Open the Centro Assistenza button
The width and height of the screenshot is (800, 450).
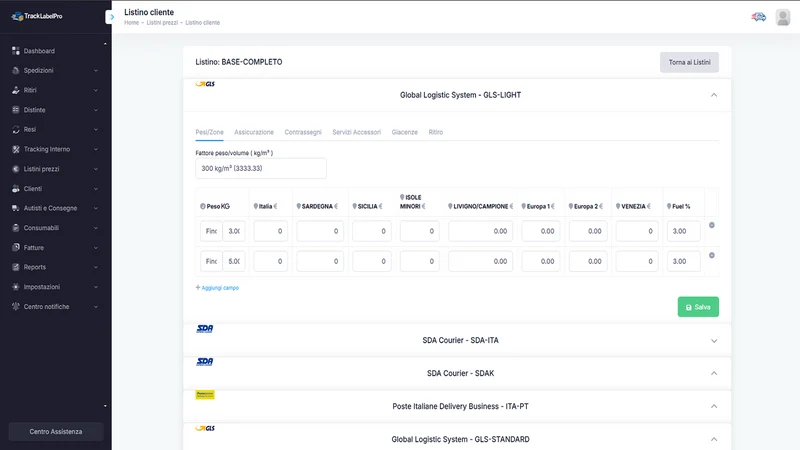click(x=56, y=432)
